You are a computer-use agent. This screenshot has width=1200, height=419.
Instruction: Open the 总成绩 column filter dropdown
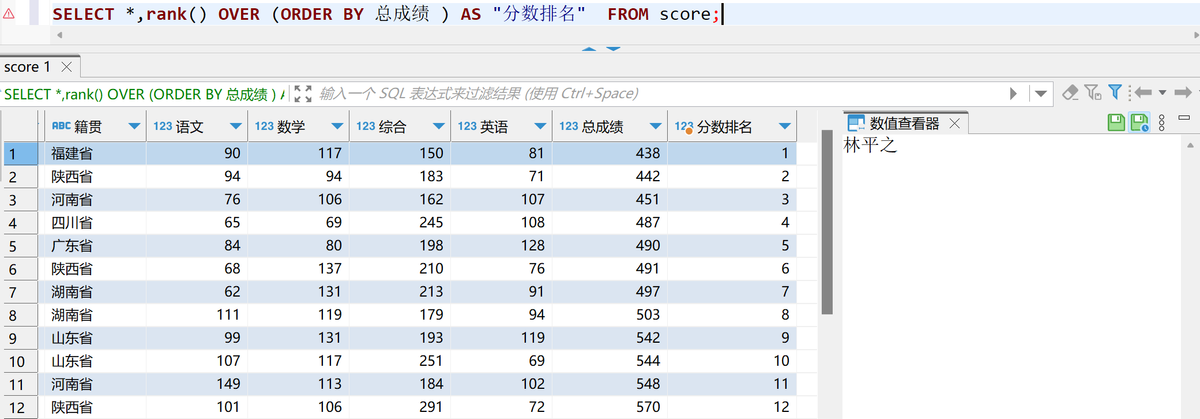pyautogui.click(x=655, y=127)
